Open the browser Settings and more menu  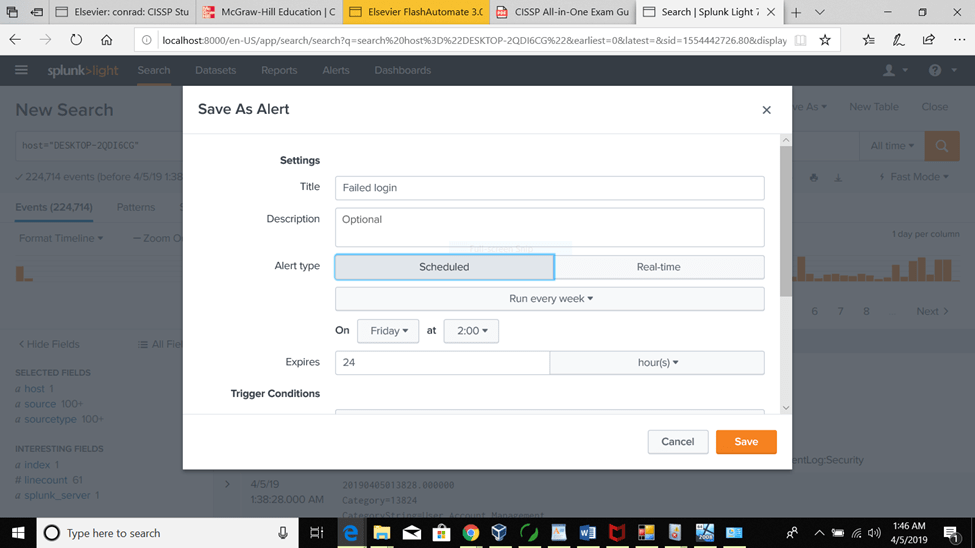[x=959, y=40]
